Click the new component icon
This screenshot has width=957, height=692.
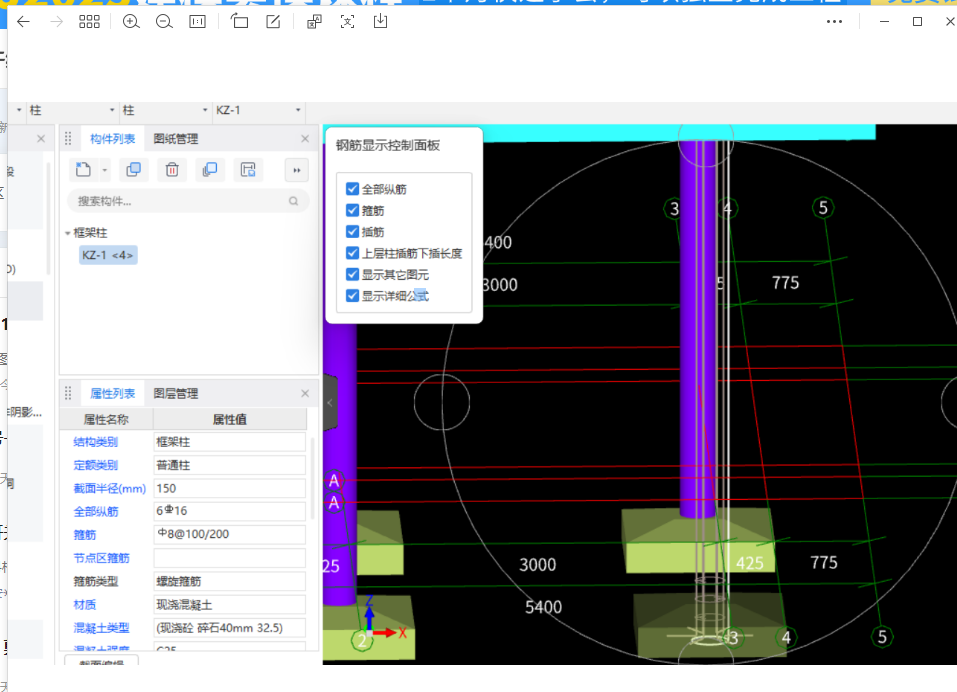tap(83, 170)
